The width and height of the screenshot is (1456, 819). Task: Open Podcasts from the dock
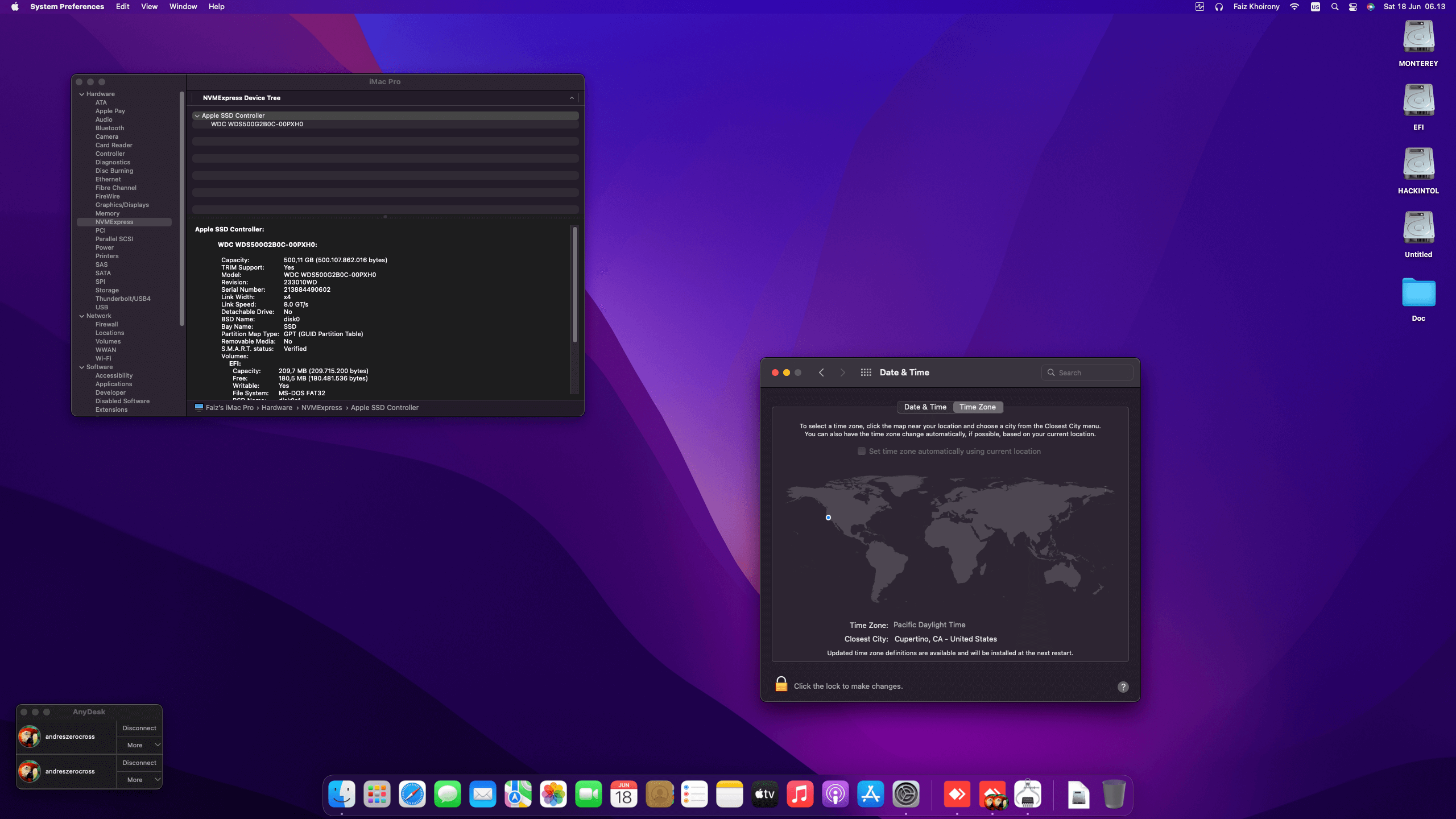(x=835, y=795)
